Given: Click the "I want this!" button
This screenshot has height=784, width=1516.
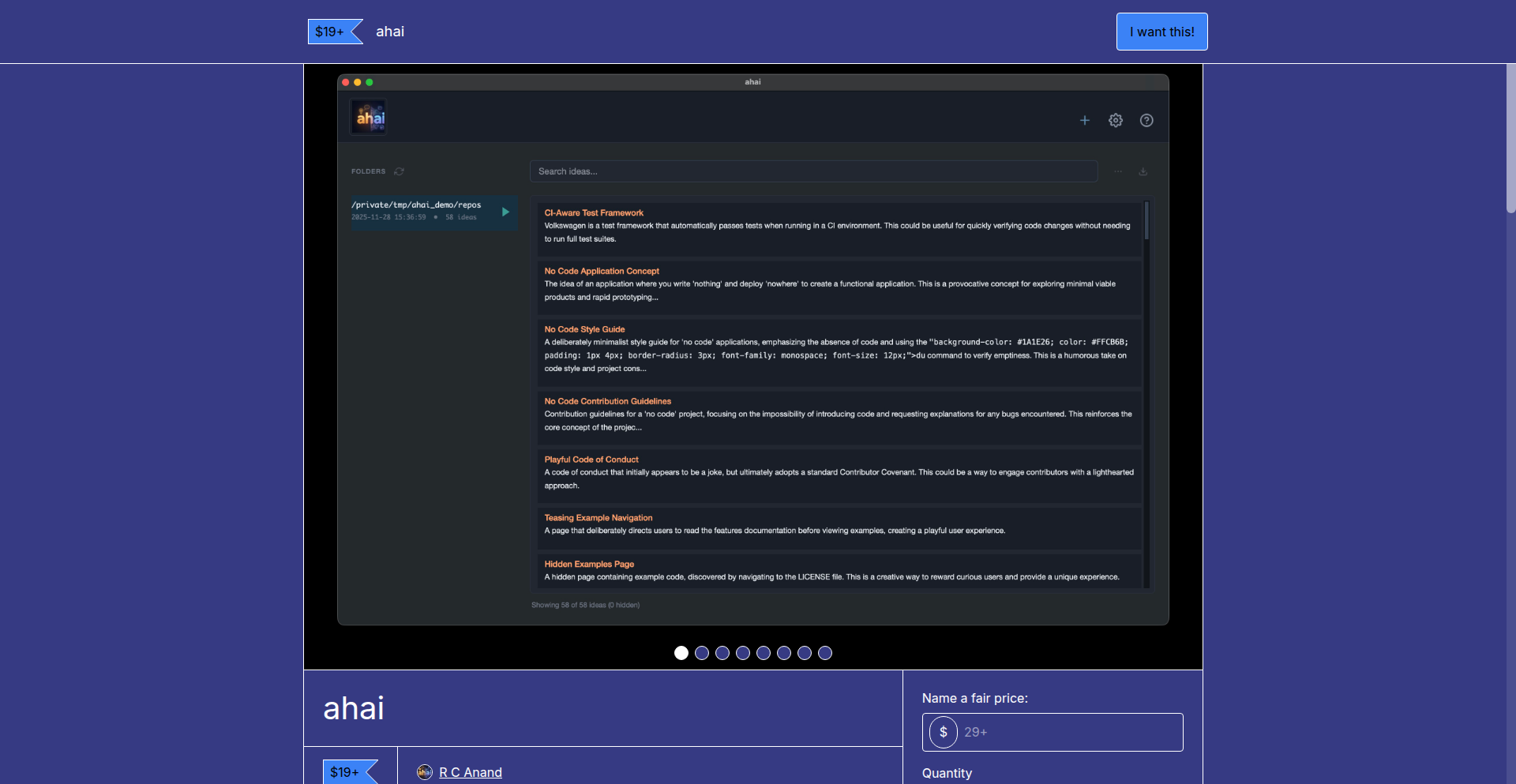Looking at the screenshot, I should point(1161,32).
